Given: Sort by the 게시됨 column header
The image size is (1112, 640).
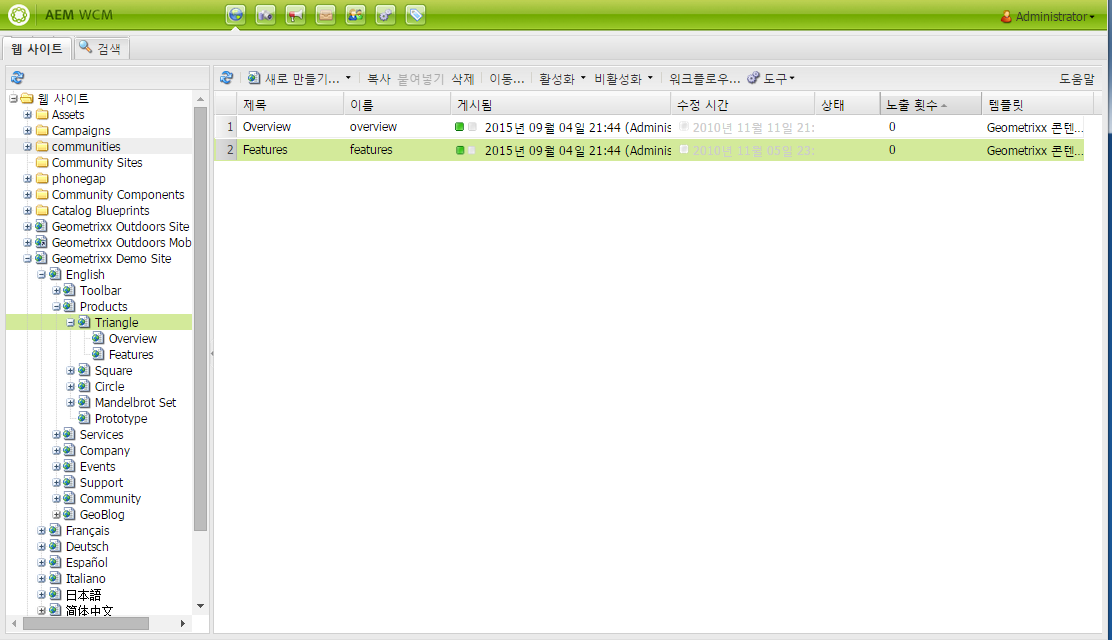Looking at the screenshot, I should tap(561, 105).
